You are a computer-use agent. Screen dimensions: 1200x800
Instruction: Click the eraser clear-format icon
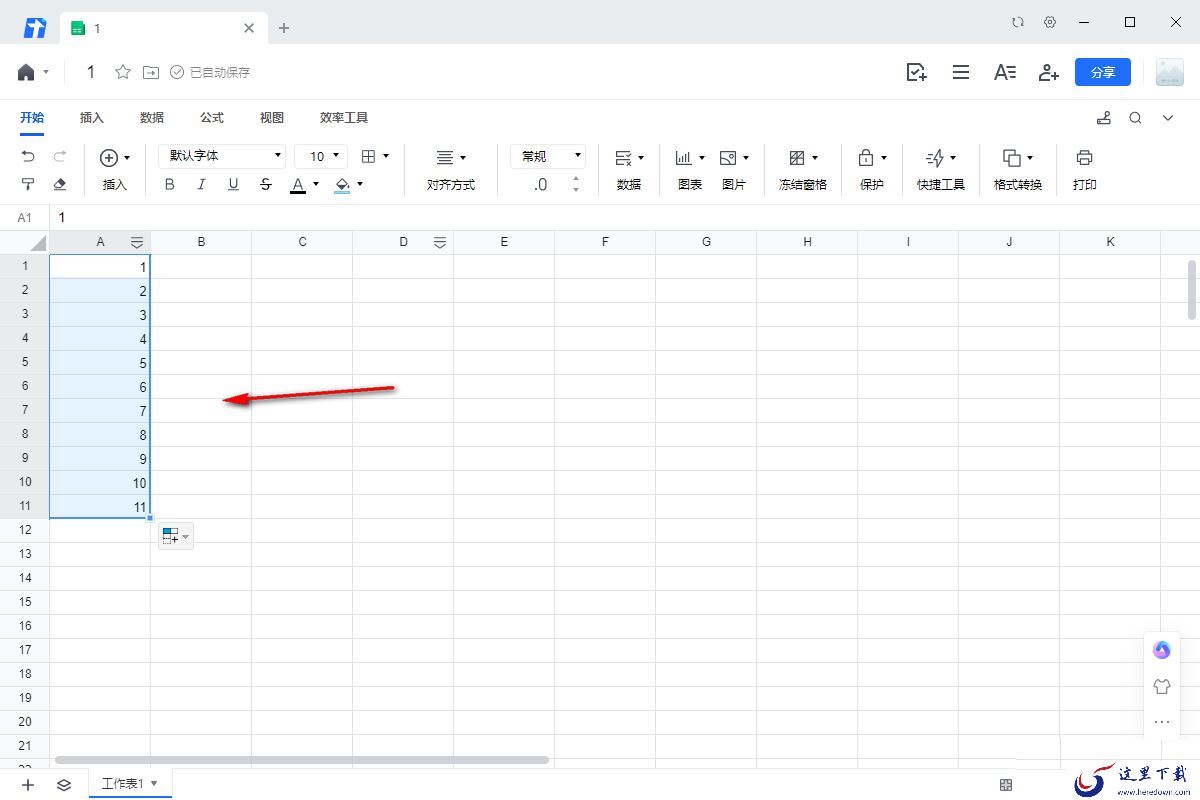tap(59, 184)
